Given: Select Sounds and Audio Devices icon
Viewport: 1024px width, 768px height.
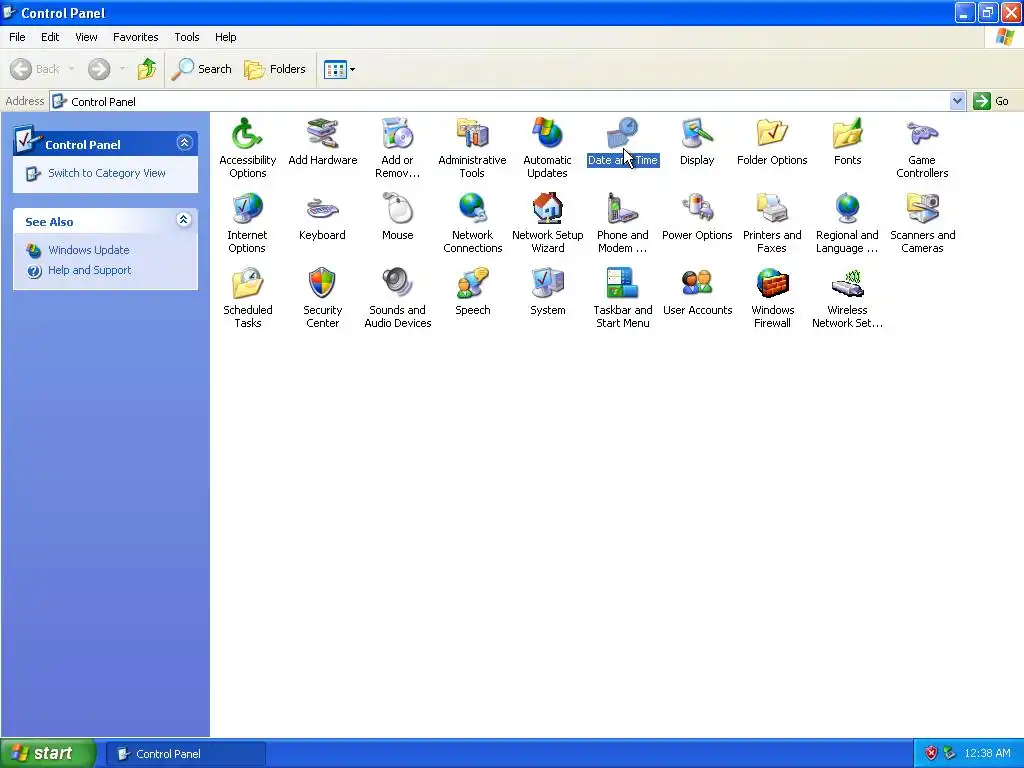Looking at the screenshot, I should click(397, 284).
